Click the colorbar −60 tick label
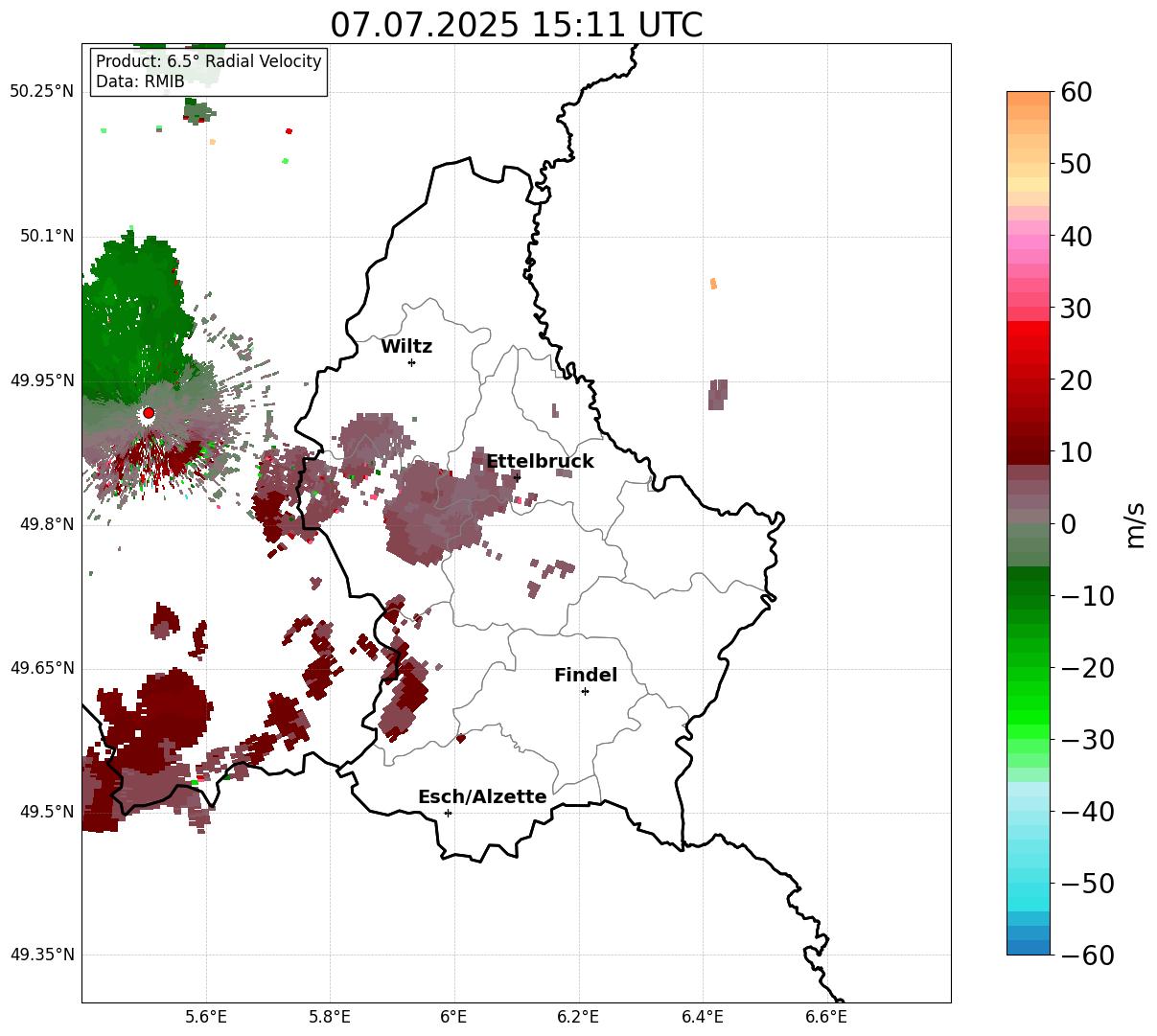The height and width of the screenshot is (1036, 1157). (x=1087, y=955)
